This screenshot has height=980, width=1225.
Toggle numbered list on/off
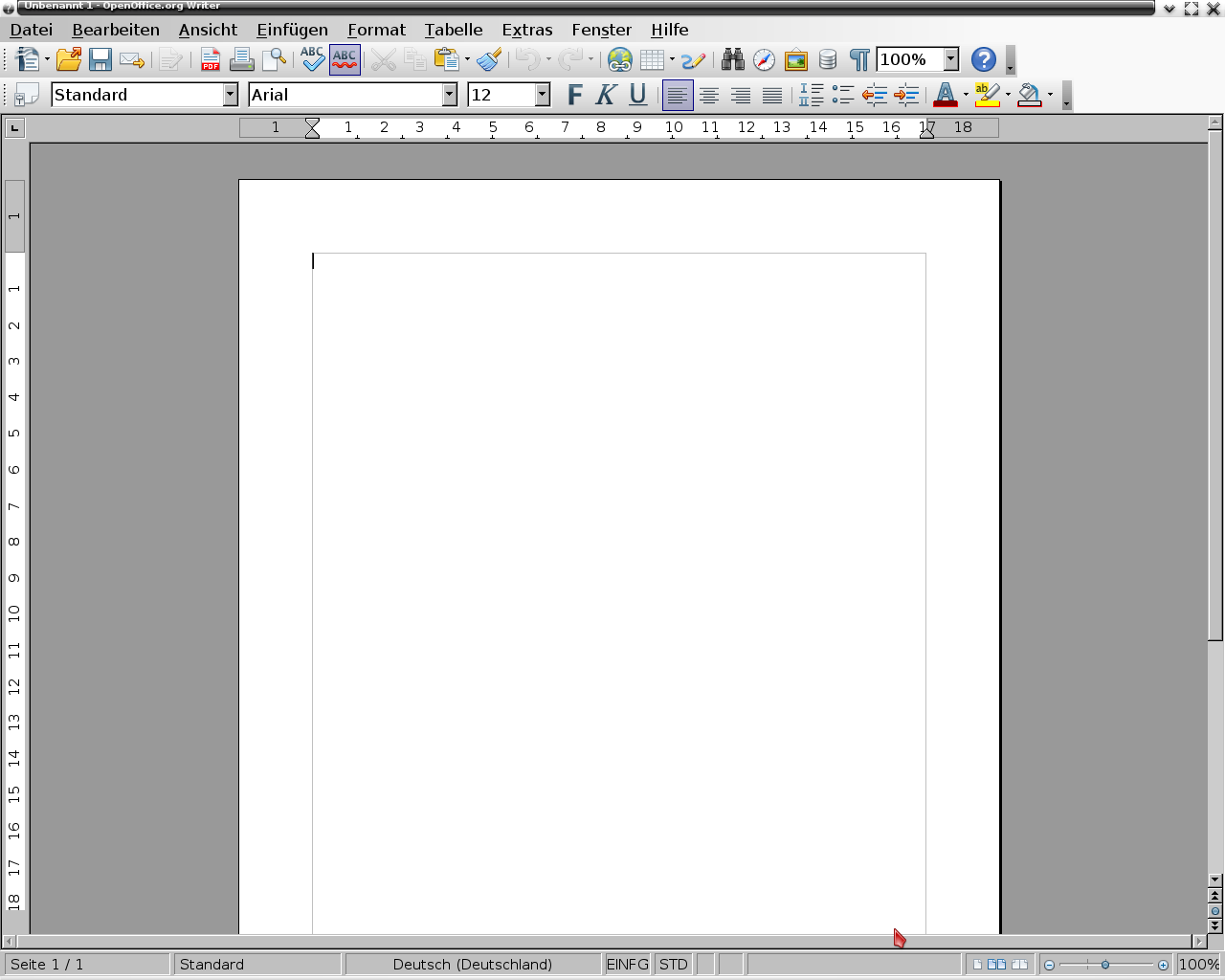[812, 95]
